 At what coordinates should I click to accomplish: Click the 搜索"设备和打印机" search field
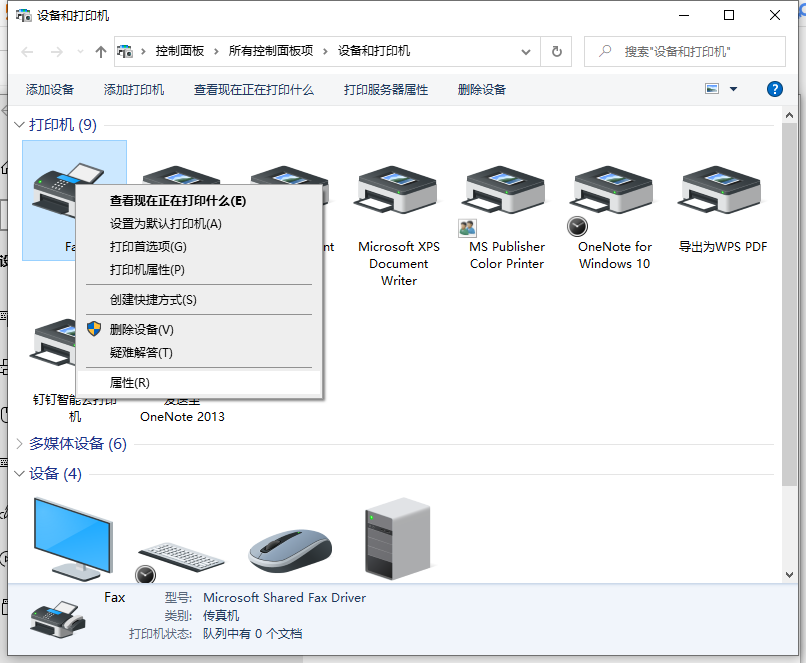[680, 51]
